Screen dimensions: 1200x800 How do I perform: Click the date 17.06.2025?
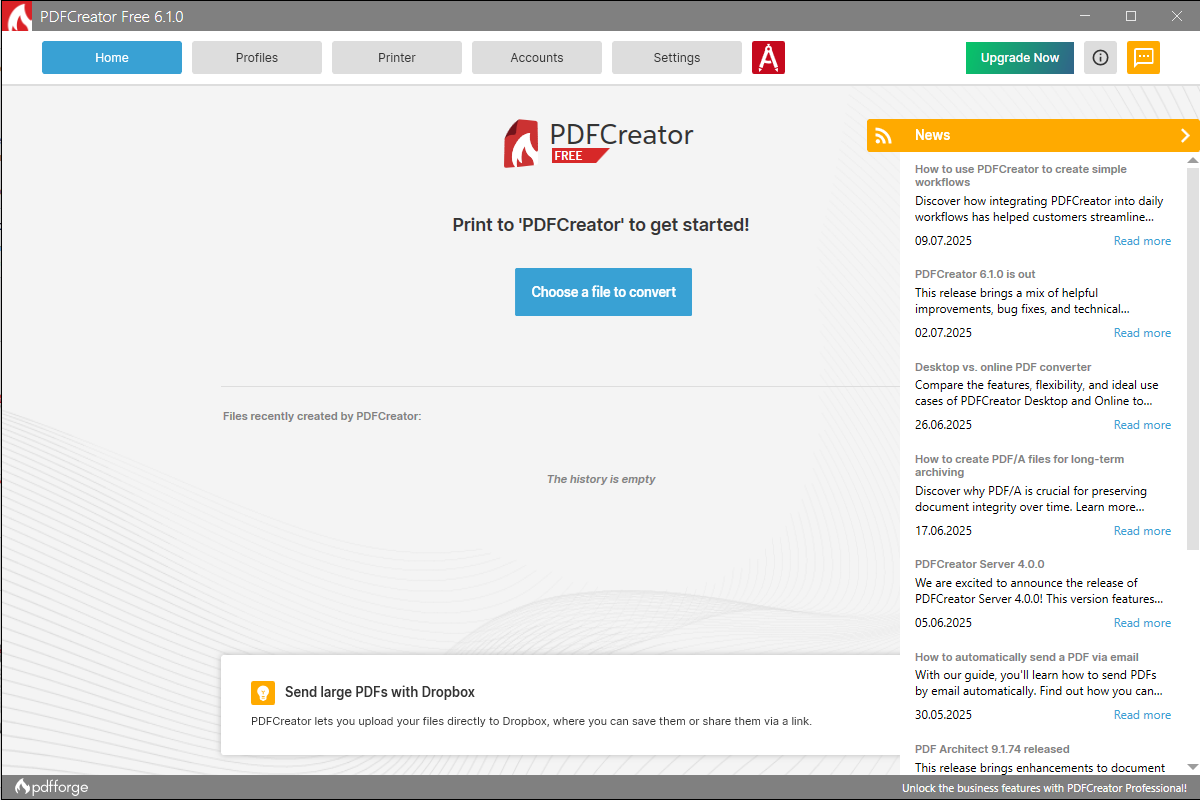[x=943, y=531]
